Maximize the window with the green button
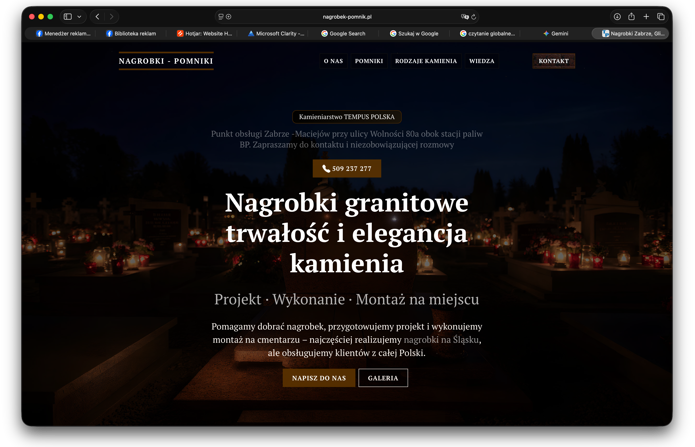This screenshot has height=447, width=695. click(51, 17)
